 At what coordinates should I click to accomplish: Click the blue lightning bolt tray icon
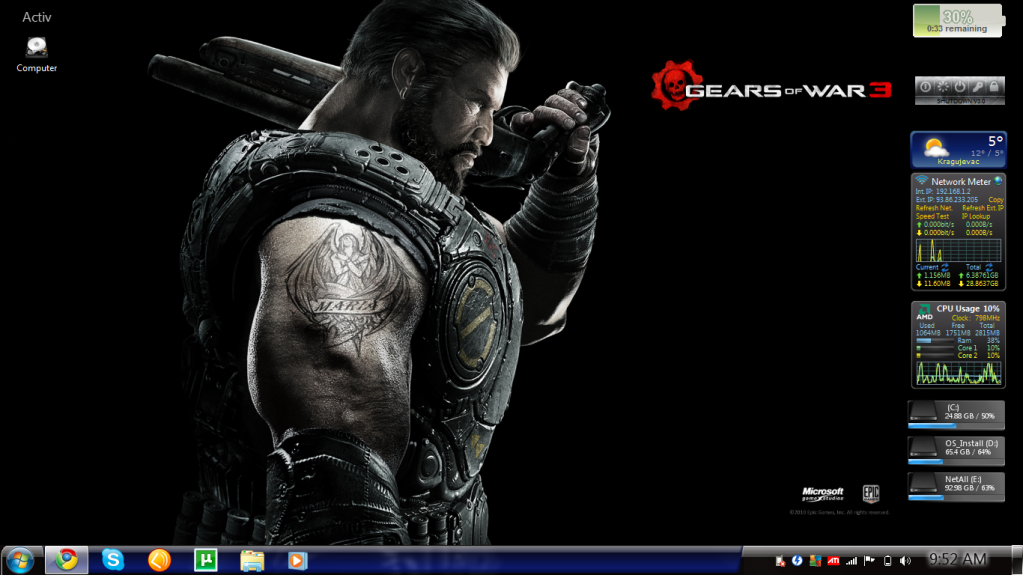pyautogui.click(x=797, y=561)
